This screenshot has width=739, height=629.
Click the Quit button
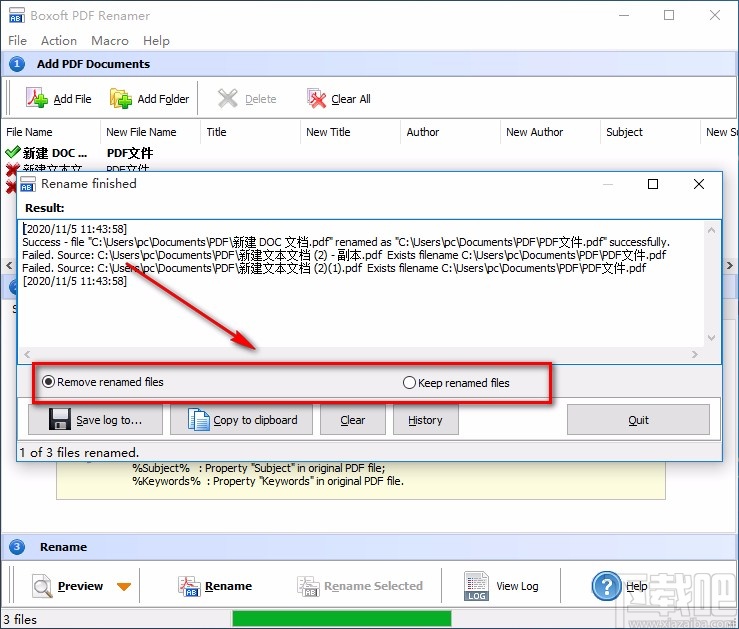tap(638, 419)
